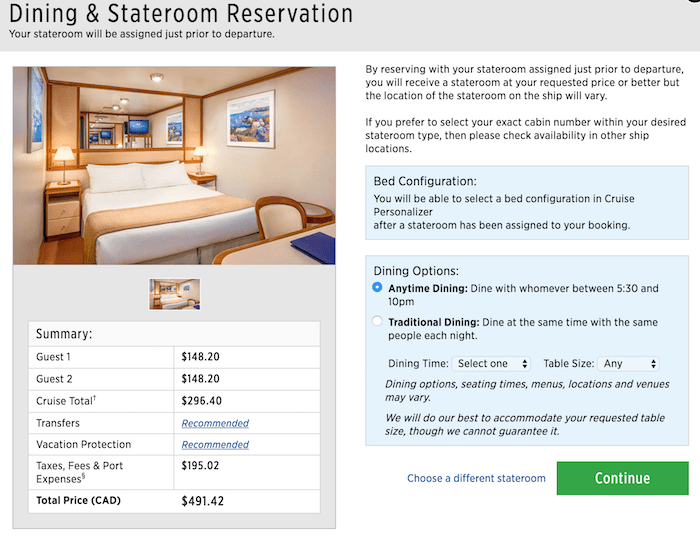The width and height of the screenshot is (700, 543).
Task: Open the Recommended link for Vacation Protection
Action: point(215,444)
